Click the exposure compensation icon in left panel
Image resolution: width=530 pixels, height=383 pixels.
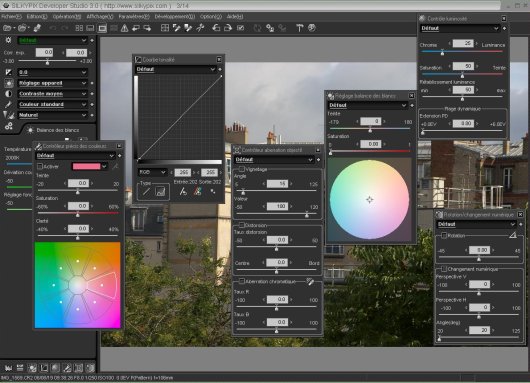[x=8, y=72]
